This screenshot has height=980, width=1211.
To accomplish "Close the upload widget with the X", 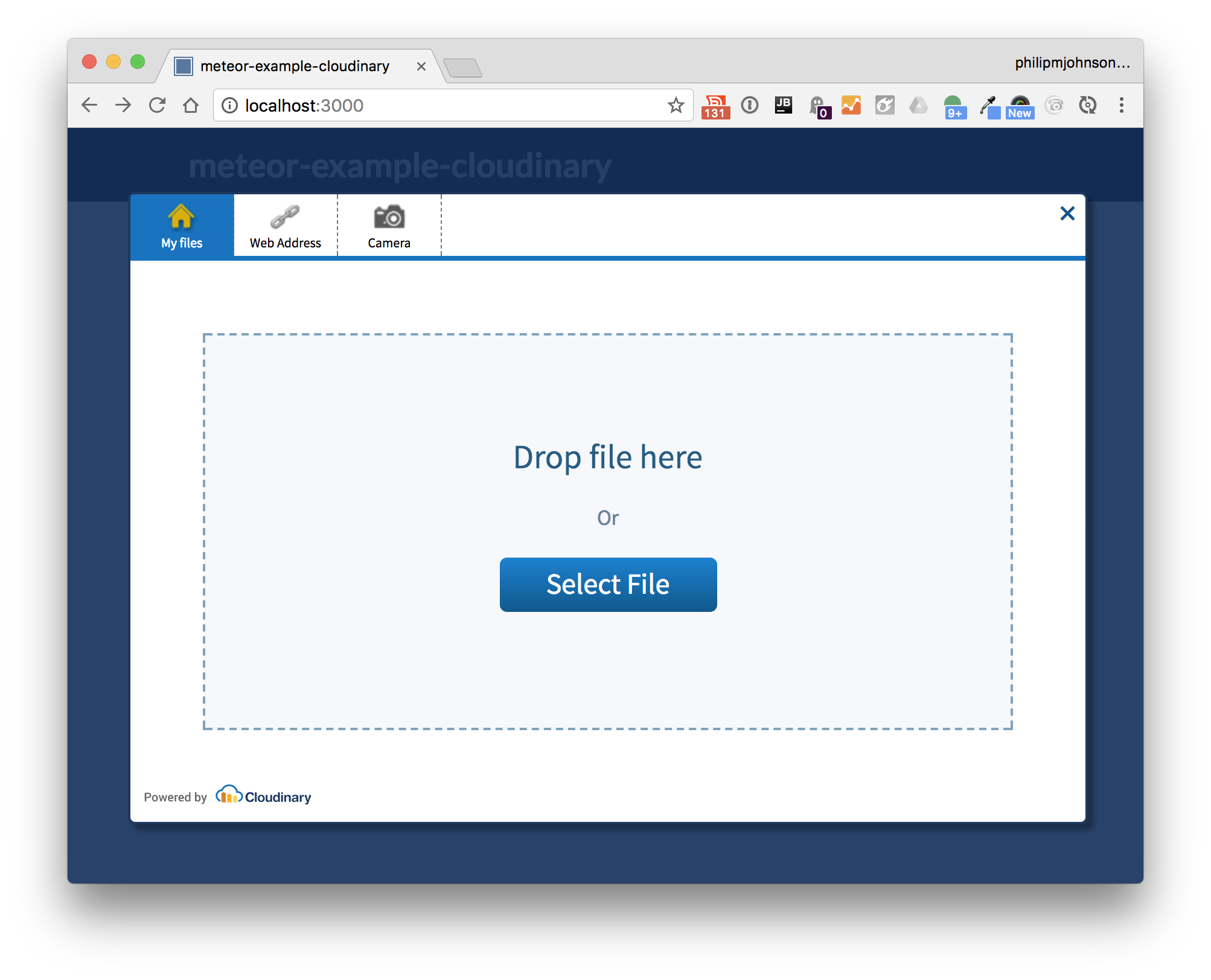I will click(x=1067, y=213).
